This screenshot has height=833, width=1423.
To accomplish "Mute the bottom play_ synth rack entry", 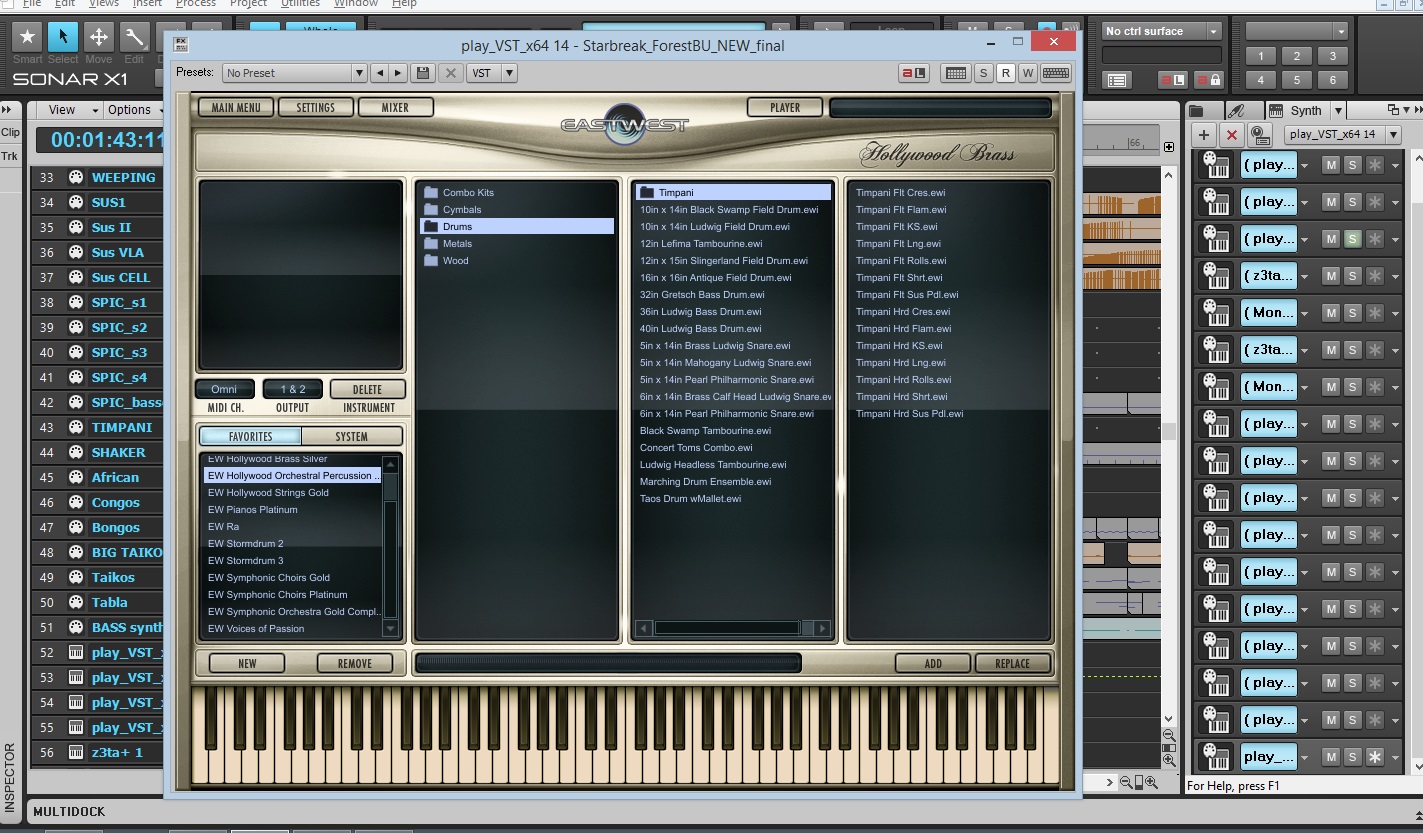I will (x=1331, y=757).
